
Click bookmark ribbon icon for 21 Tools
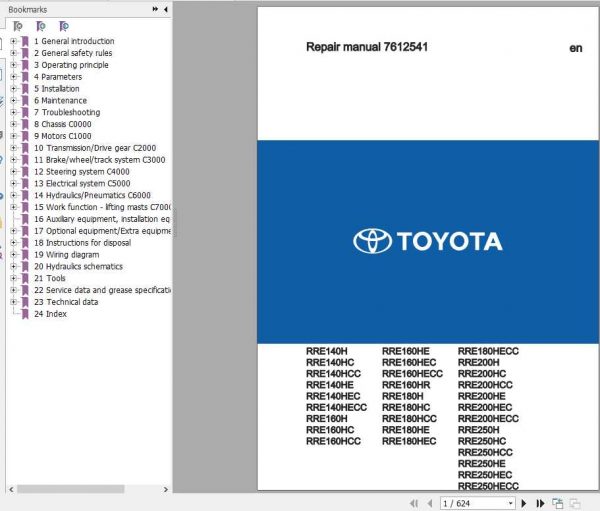[25, 279]
